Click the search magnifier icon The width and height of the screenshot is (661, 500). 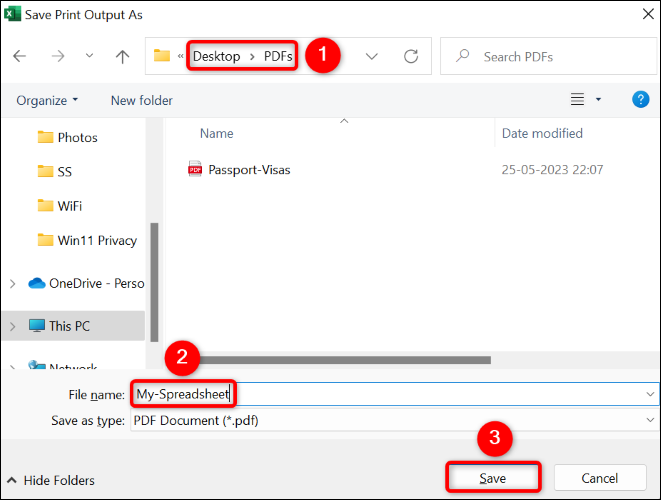[x=462, y=56]
